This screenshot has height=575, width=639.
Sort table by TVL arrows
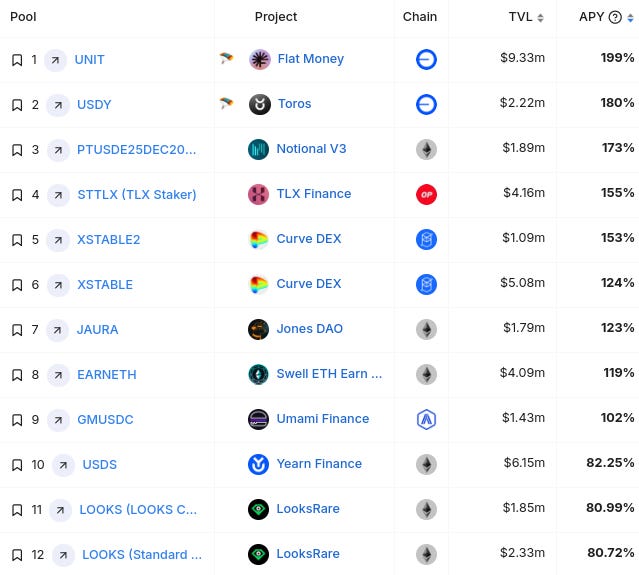pos(540,18)
